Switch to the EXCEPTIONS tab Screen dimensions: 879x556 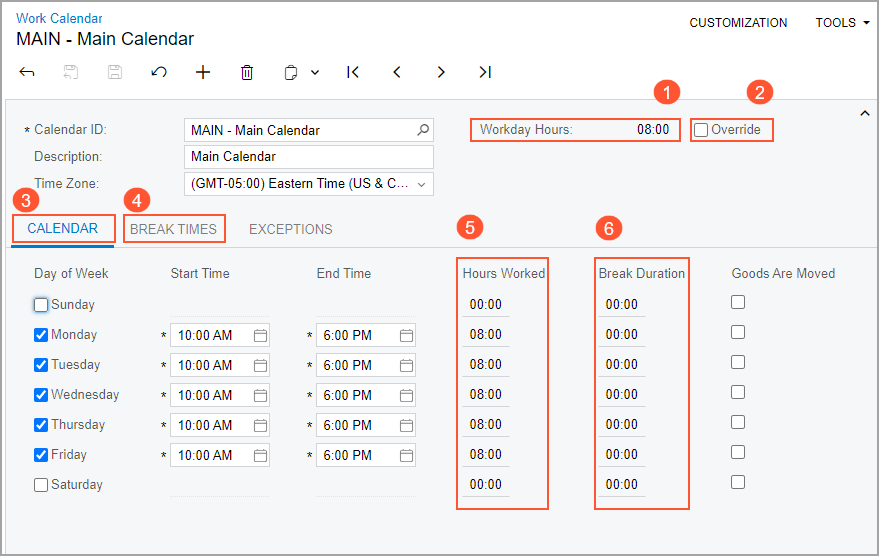pyautogui.click(x=290, y=229)
